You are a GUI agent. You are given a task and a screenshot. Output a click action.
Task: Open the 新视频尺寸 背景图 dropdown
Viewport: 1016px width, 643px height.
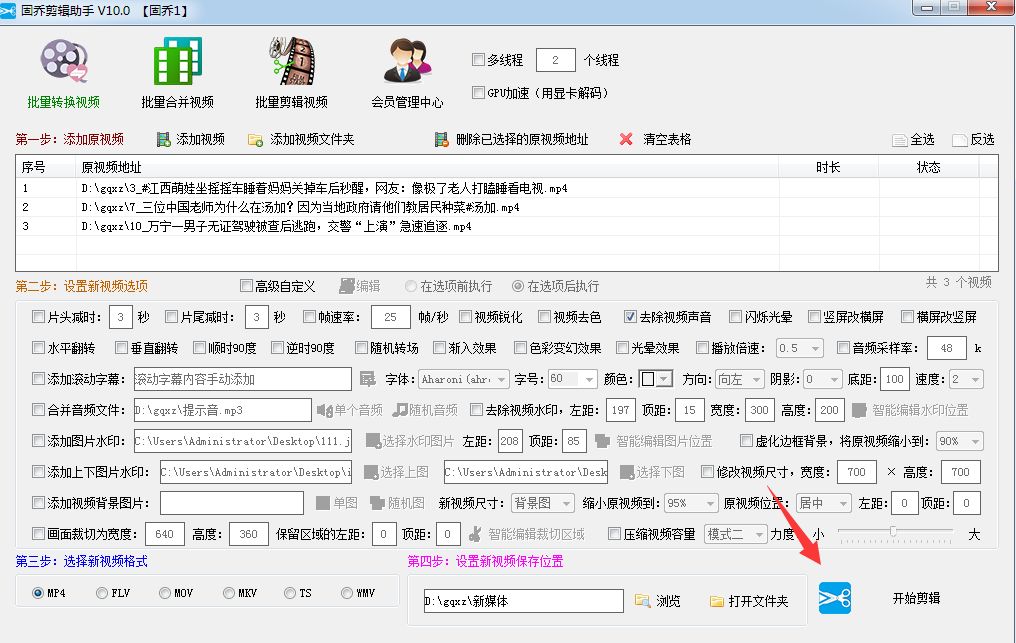(x=543, y=503)
